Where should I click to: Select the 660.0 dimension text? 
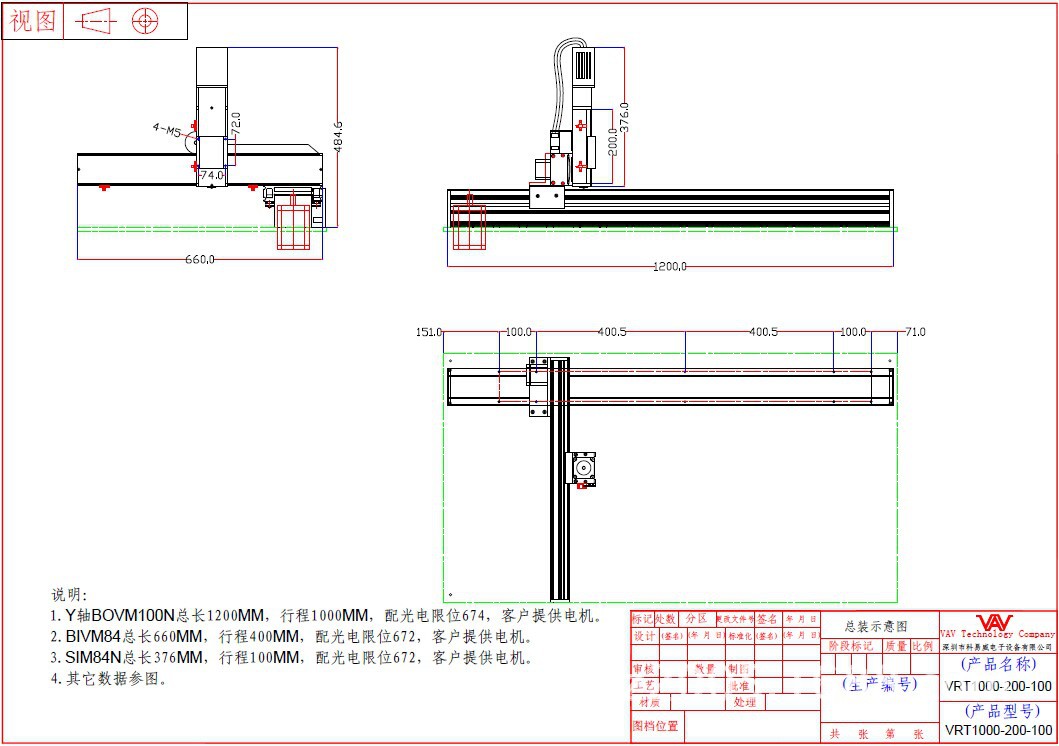tap(200, 260)
